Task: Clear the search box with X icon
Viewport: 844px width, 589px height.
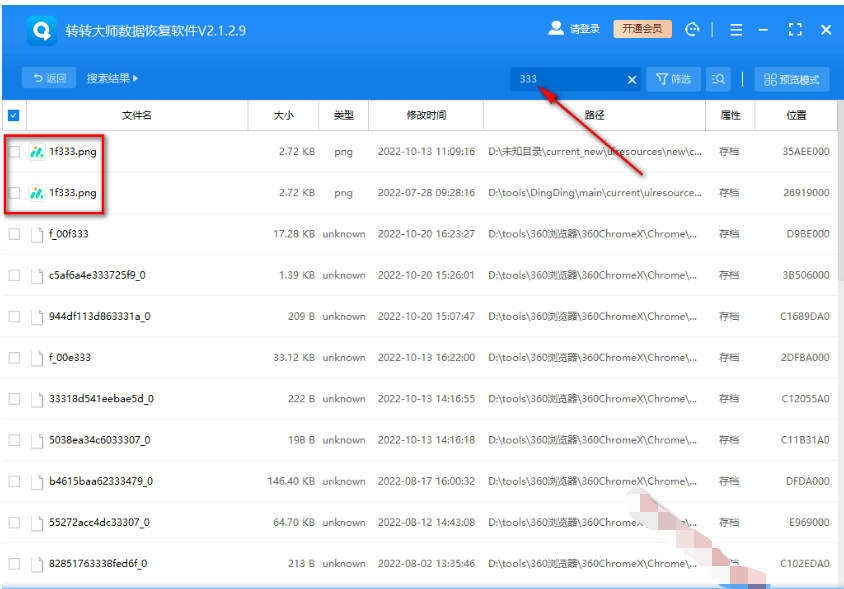Action: [632, 79]
